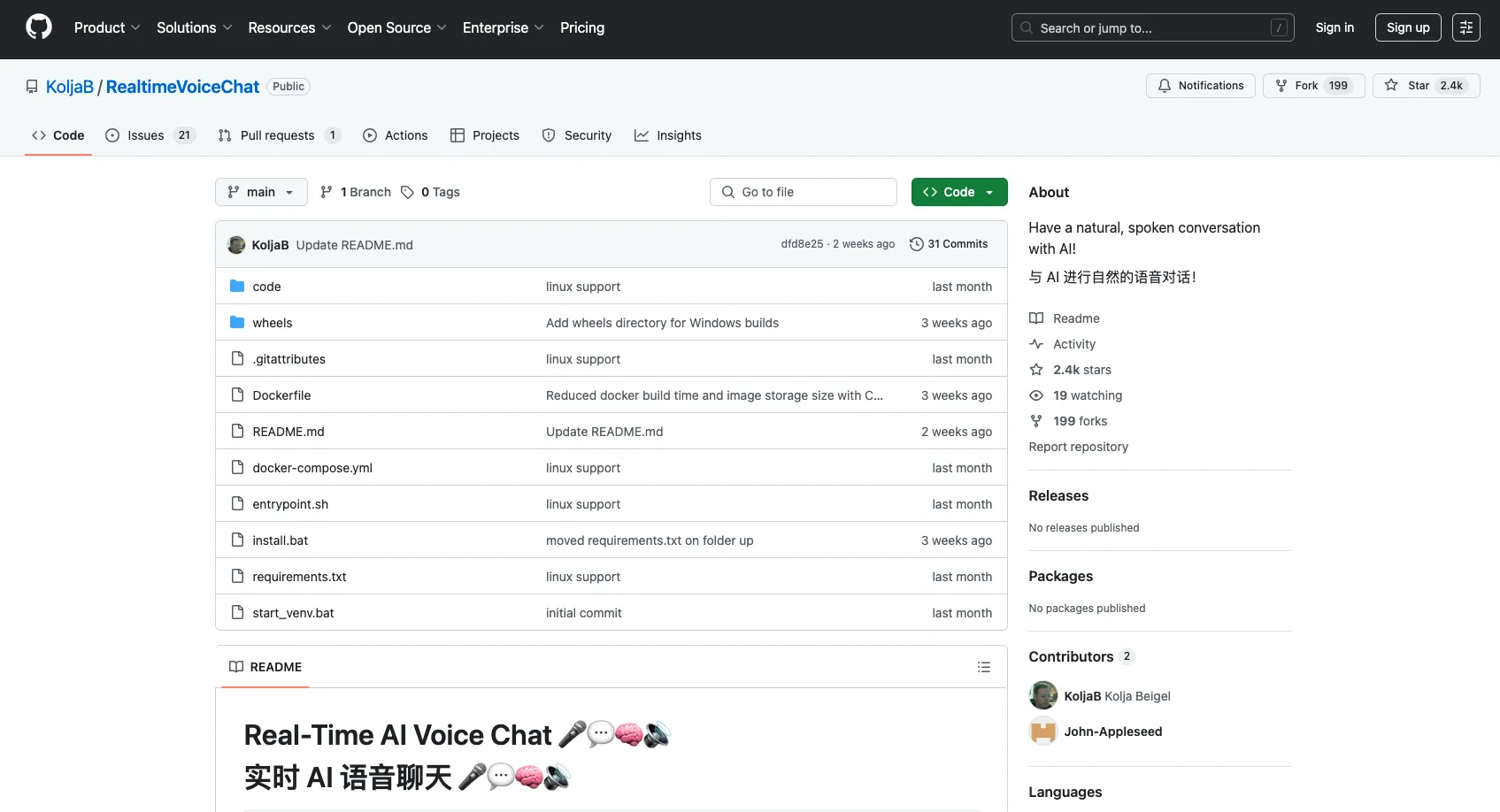
Task: Open the Update README.md commit message
Action: pyautogui.click(x=354, y=245)
